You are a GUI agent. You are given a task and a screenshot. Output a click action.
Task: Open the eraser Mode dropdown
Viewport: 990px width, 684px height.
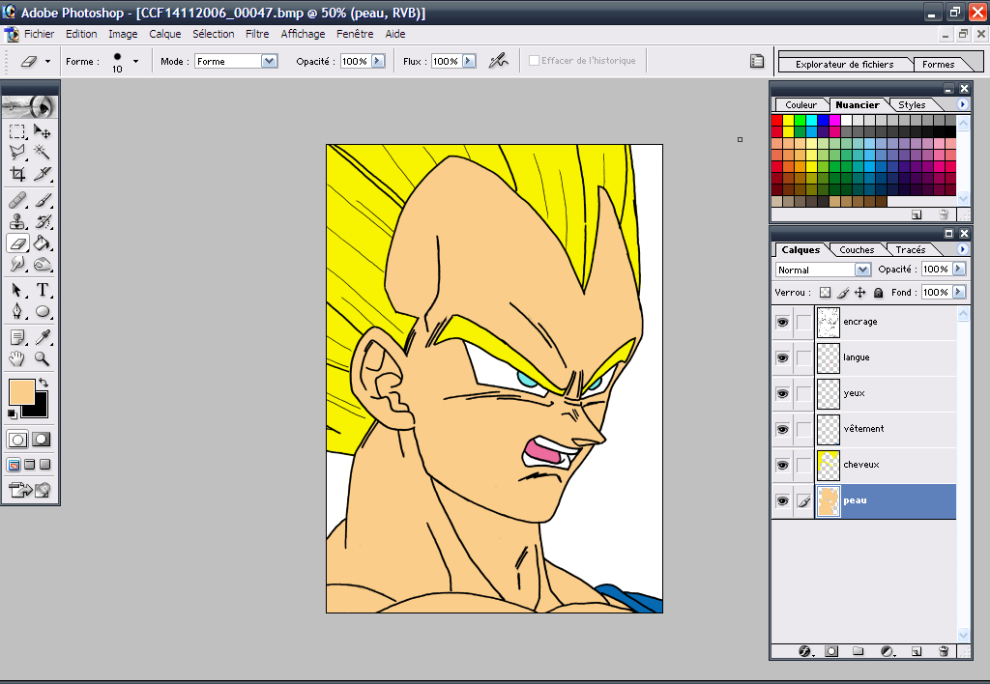pyautogui.click(x=270, y=61)
